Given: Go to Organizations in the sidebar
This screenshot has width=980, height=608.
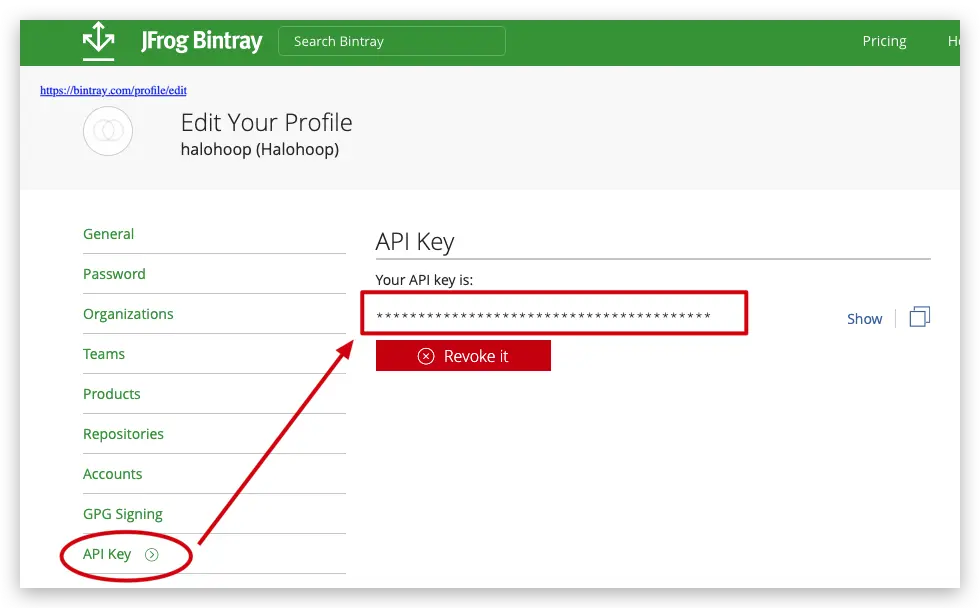Looking at the screenshot, I should [x=128, y=314].
